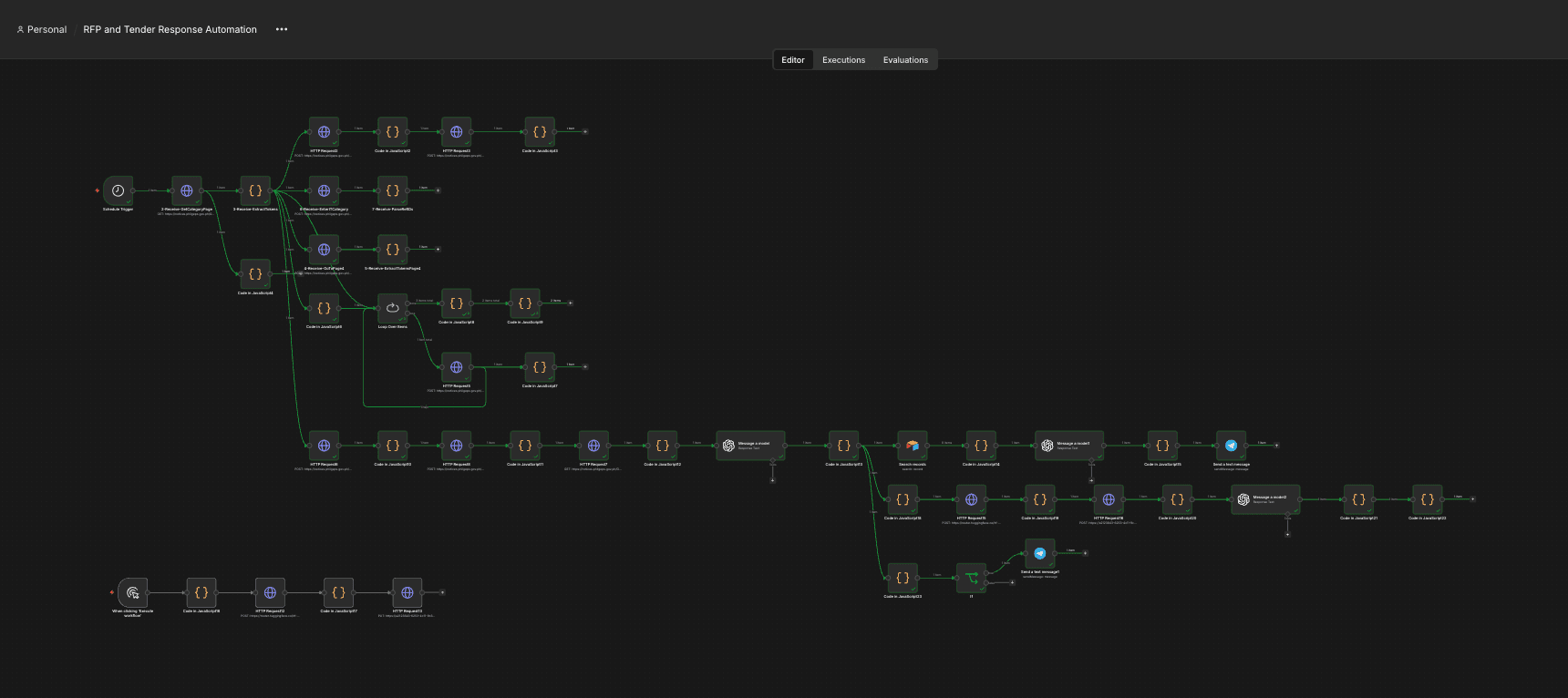The image size is (1568, 698).
Task: Click the workflow name RFP and Tender Response Automation
Action: click(170, 29)
